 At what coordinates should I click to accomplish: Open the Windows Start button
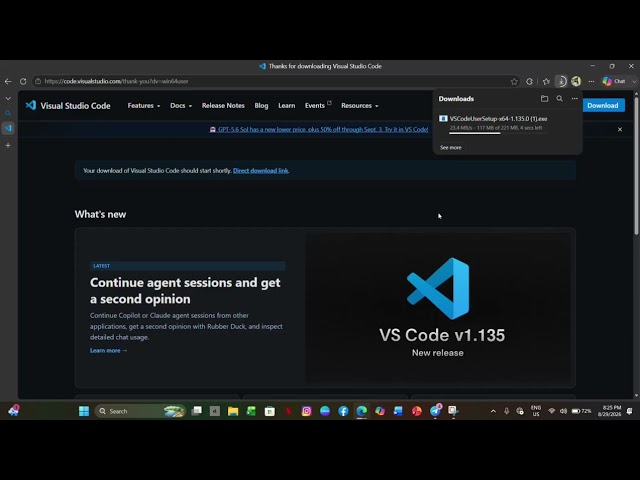[x=84, y=411]
